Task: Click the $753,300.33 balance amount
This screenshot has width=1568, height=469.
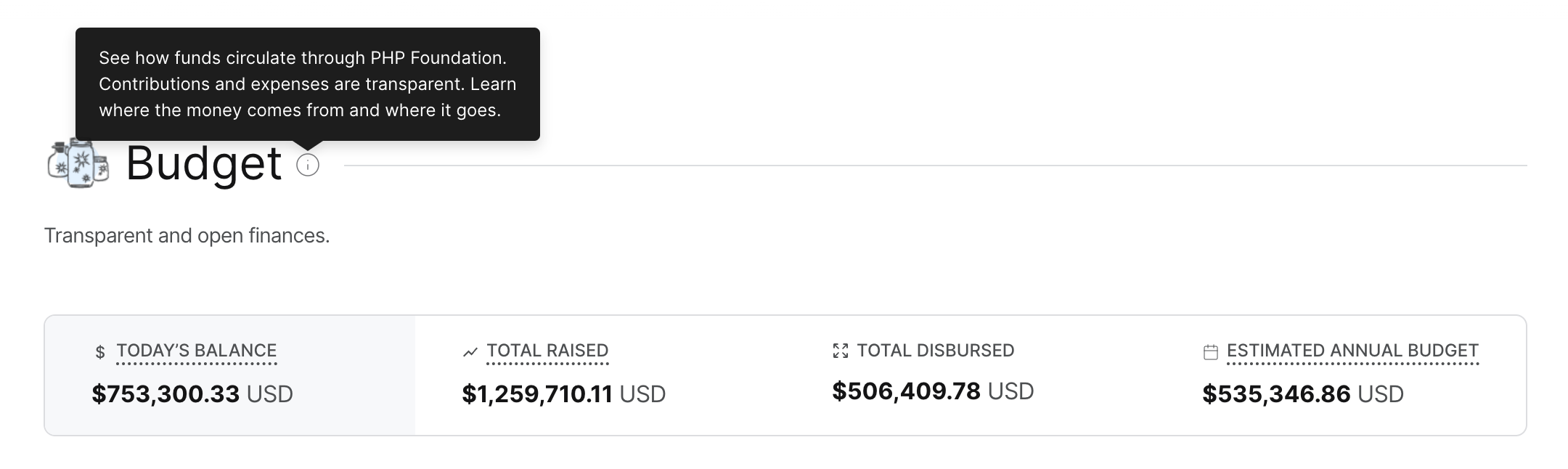Action: (x=166, y=394)
